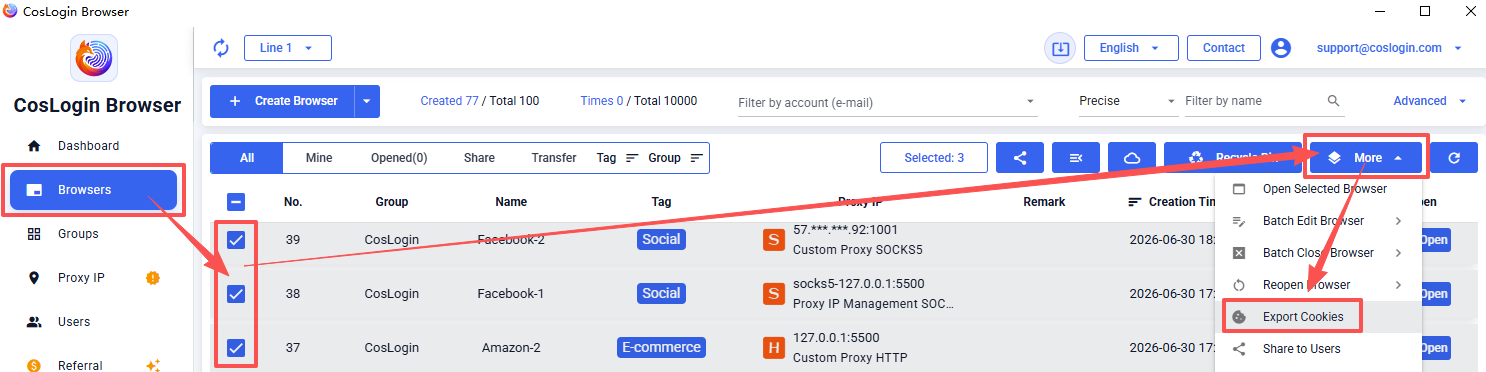Open the Browsers sidebar section
The height and width of the screenshot is (372, 1486).
point(93,190)
